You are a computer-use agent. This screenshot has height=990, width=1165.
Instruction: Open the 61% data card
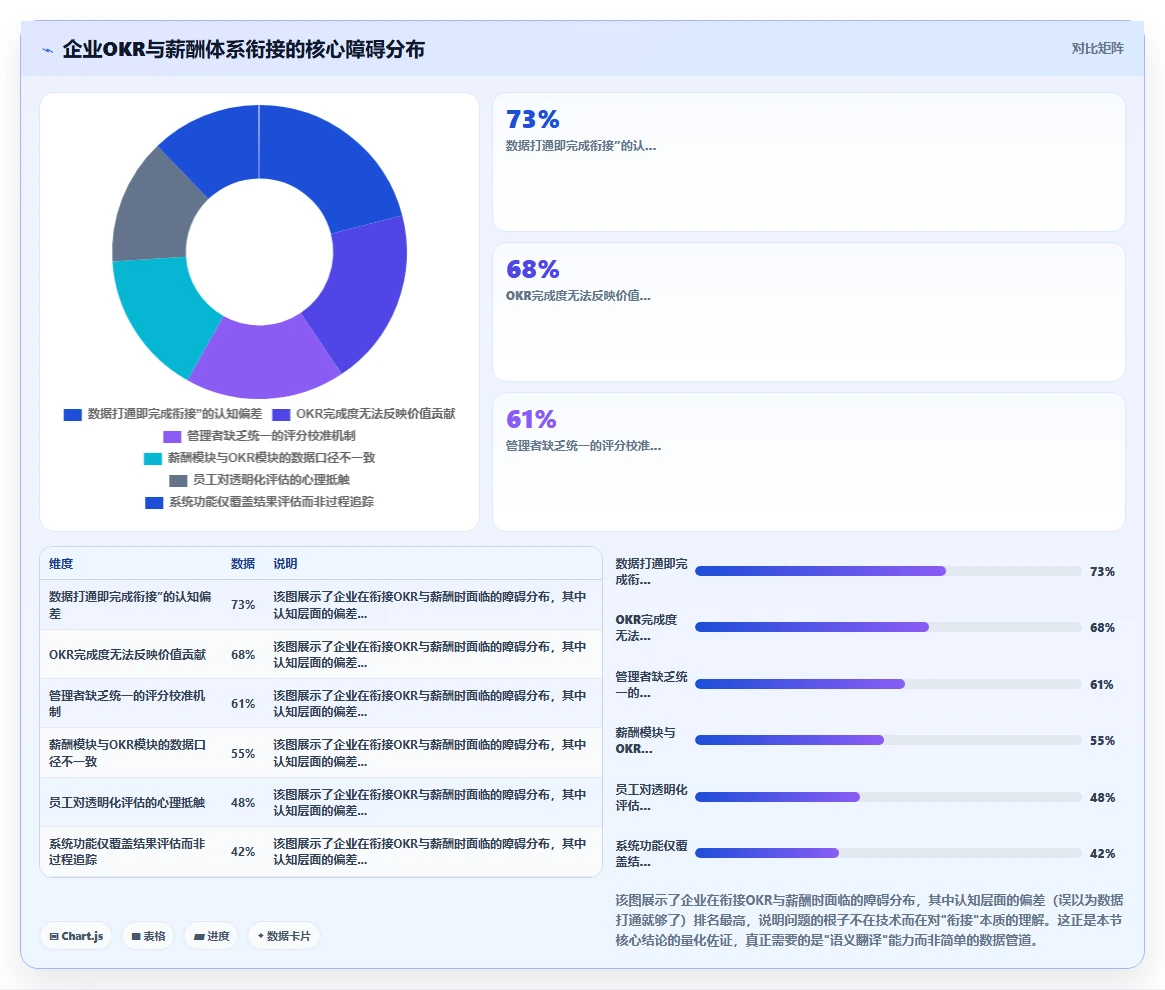pyautogui.click(x=808, y=462)
